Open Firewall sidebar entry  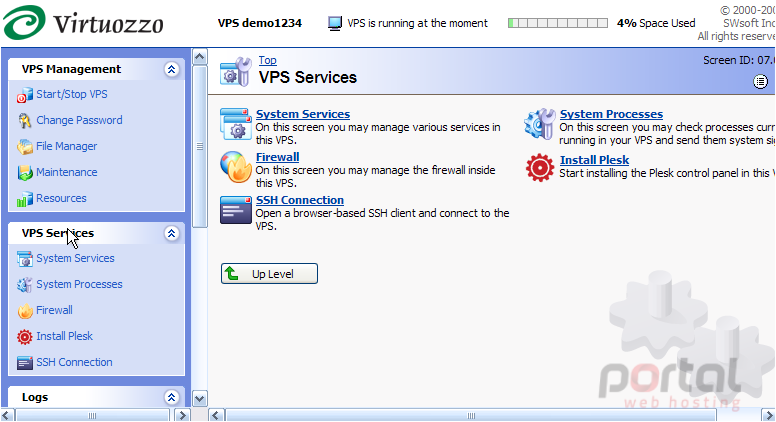coord(54,310)
